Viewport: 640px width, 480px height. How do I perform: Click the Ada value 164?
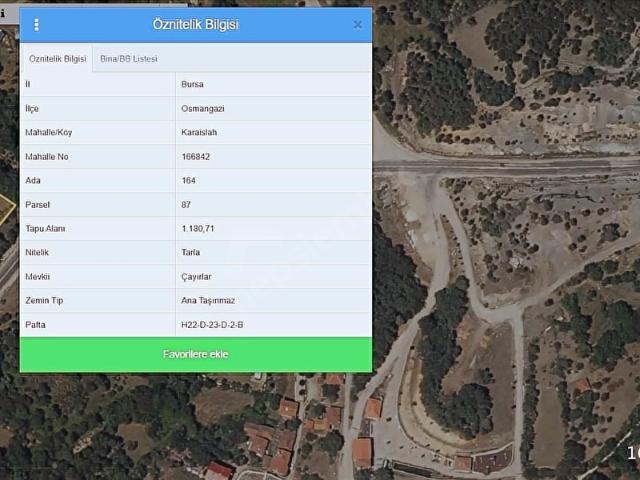tap(188, 181)
